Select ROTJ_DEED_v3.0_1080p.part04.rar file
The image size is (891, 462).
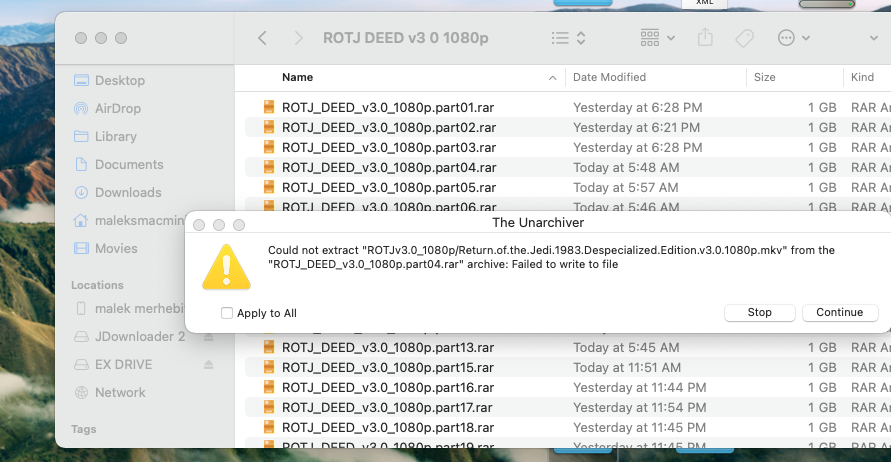(389, 168)
